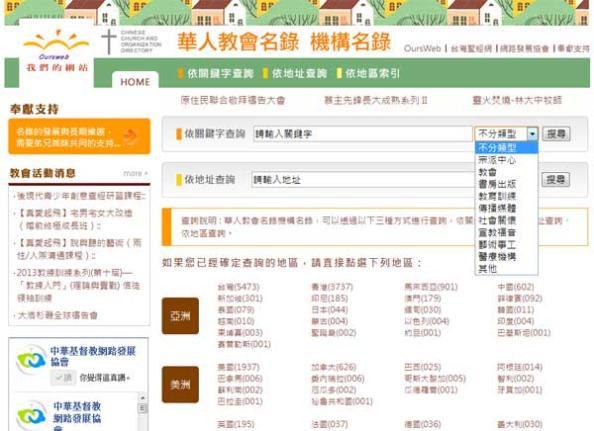Open the 亞洲 region block
The width and height of the screenshot is (594, 431).
[180, 316]
